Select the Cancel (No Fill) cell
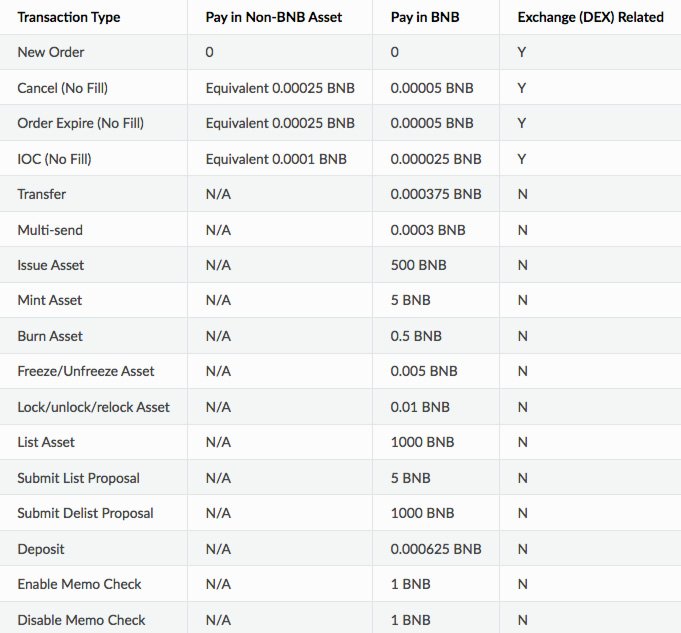This screenshot has height=633, width=681. click(63, 88)
